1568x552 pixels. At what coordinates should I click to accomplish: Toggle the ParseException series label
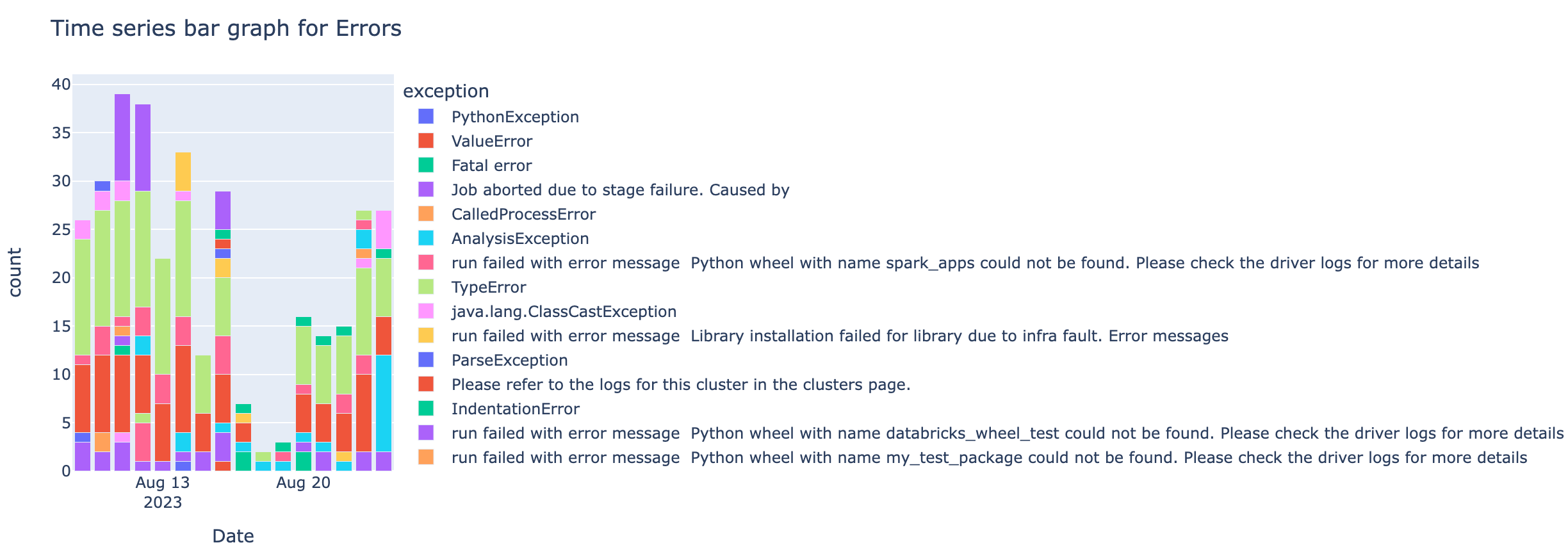click(509, 360)
